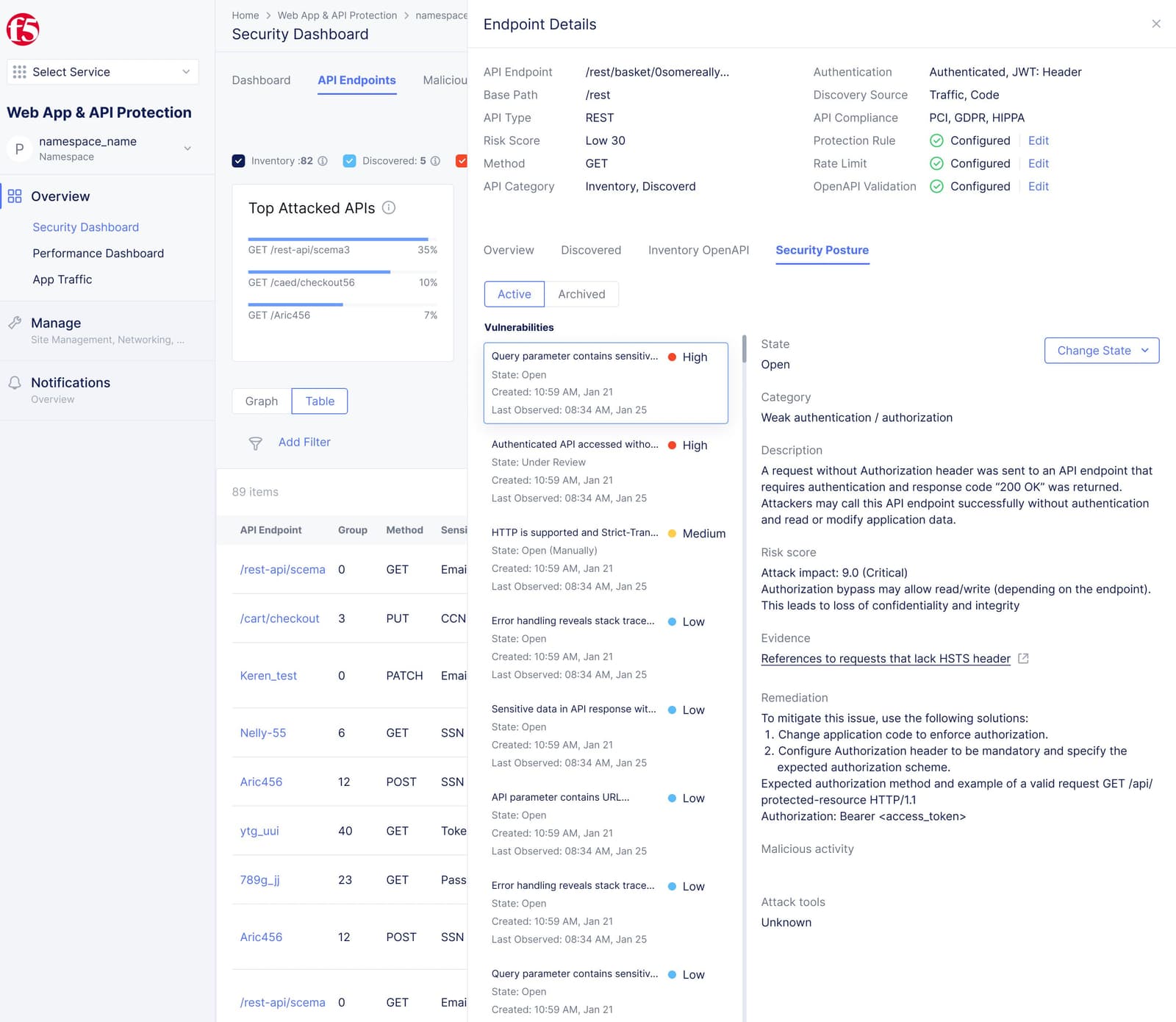1176x1022 pixels.
Task: Switch to Archived vulnerabilities
Action: click(x=581, y=294)
